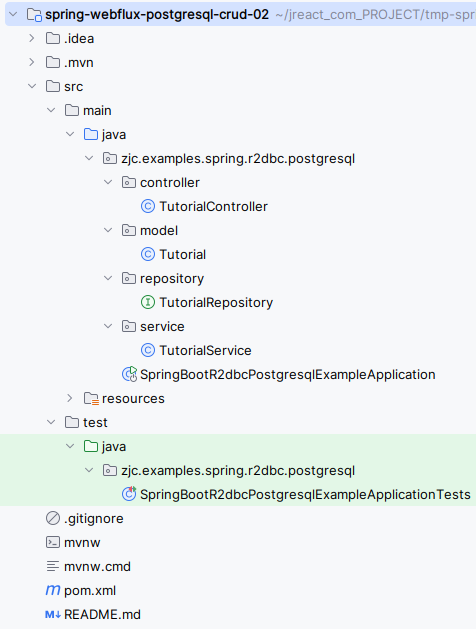Collapse the test folder
The width and height of the screenshot is (476, 629).
pyautogui.click(x=51, y=422)
